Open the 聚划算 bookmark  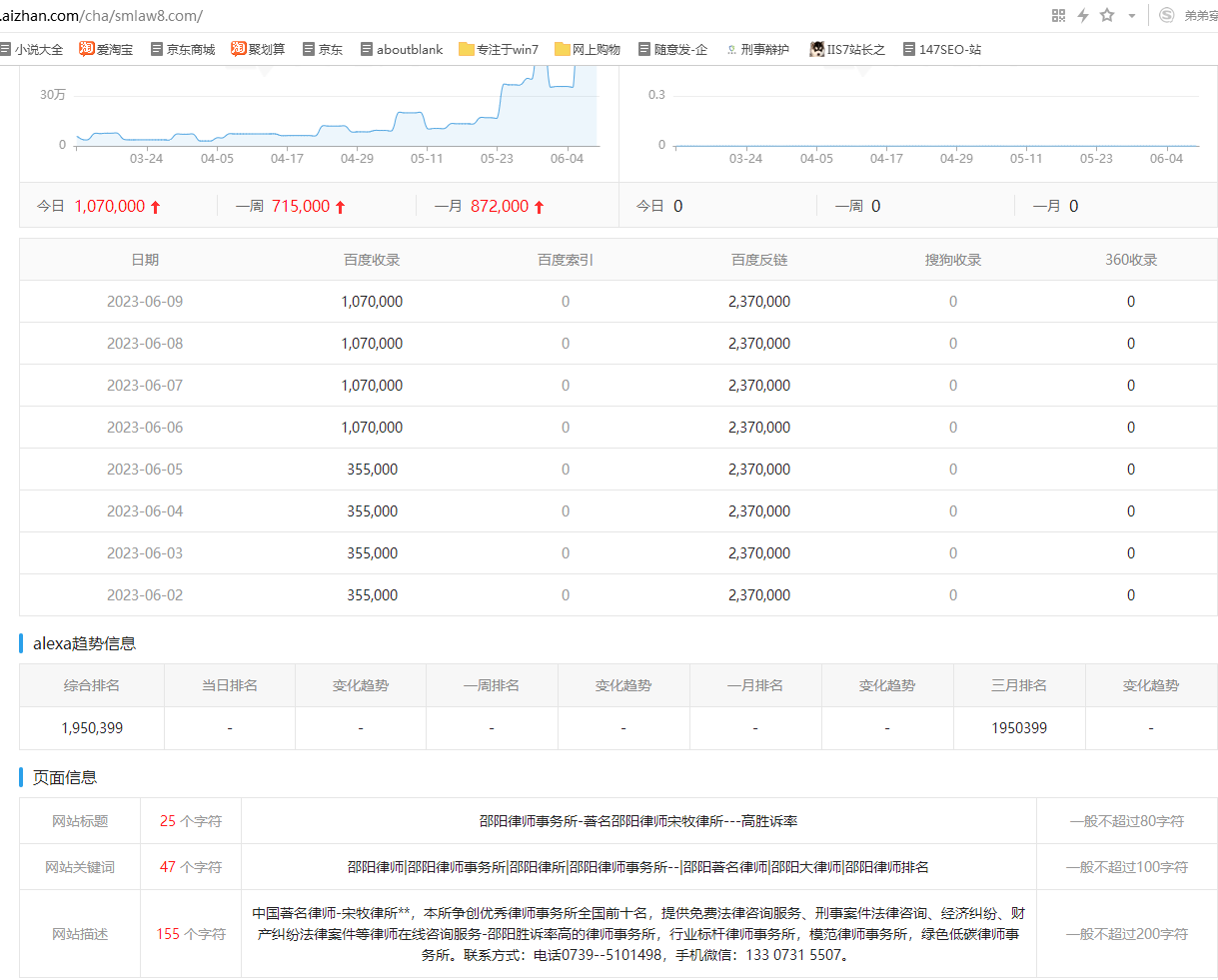258,49
